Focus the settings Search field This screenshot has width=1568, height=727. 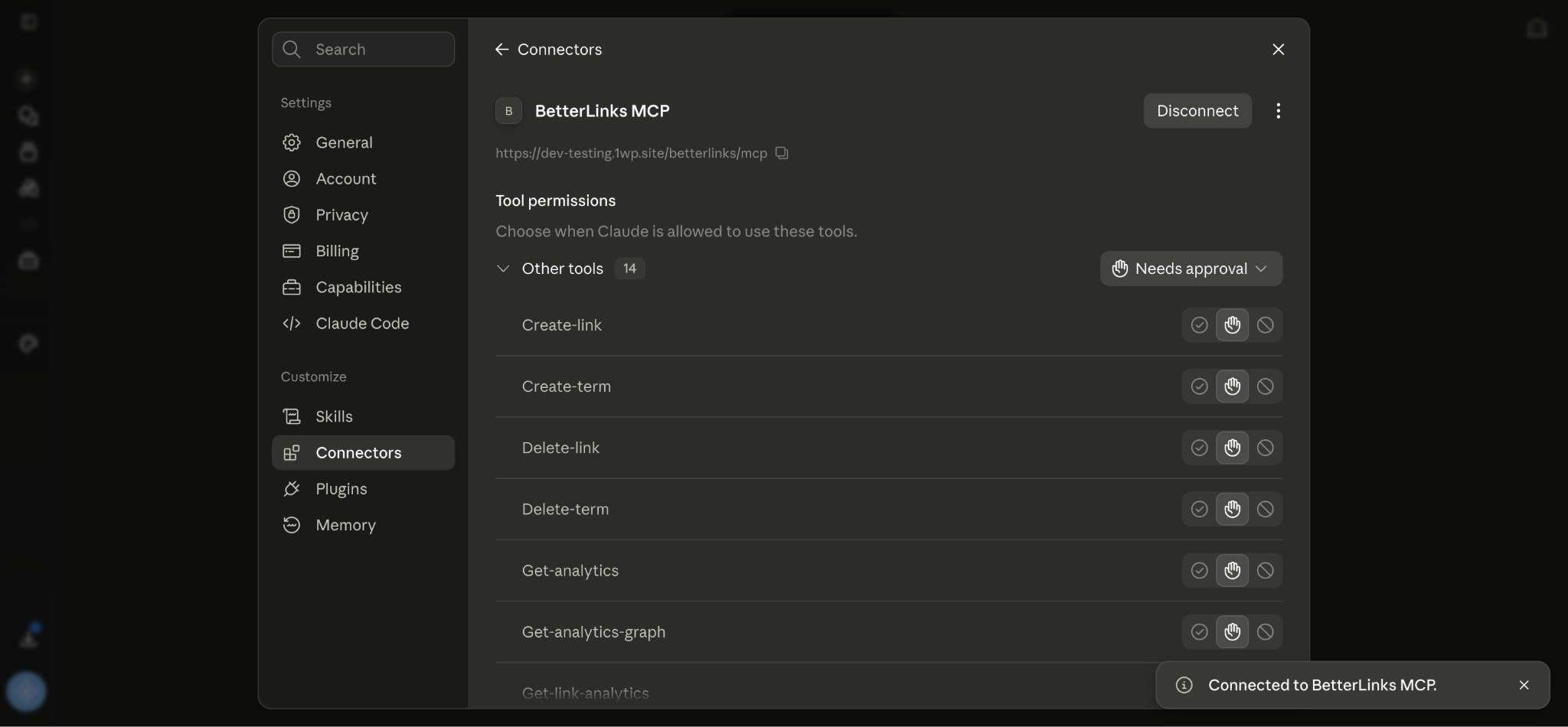pos(363,49)
